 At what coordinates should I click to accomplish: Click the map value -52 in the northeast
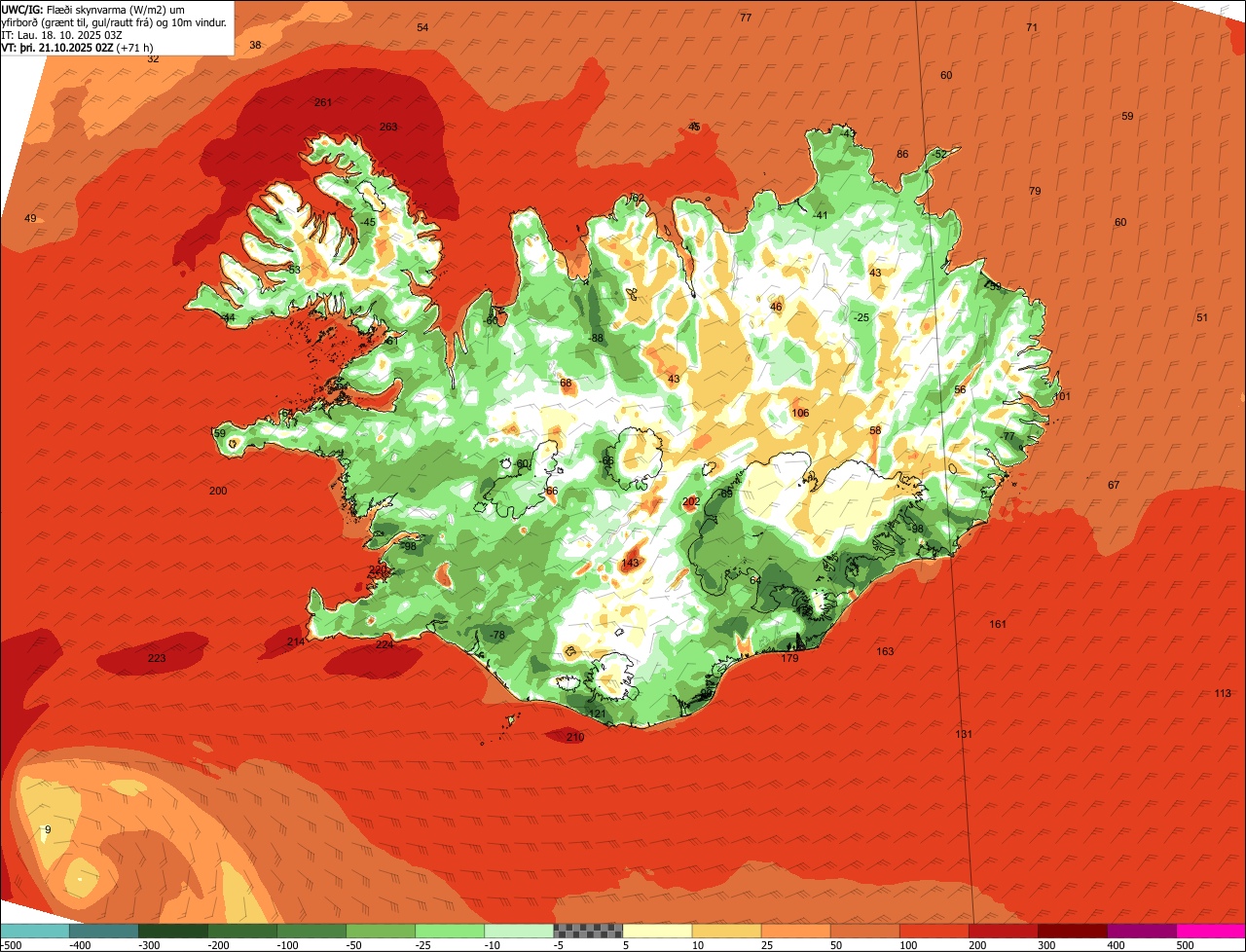tap(938, 155)
